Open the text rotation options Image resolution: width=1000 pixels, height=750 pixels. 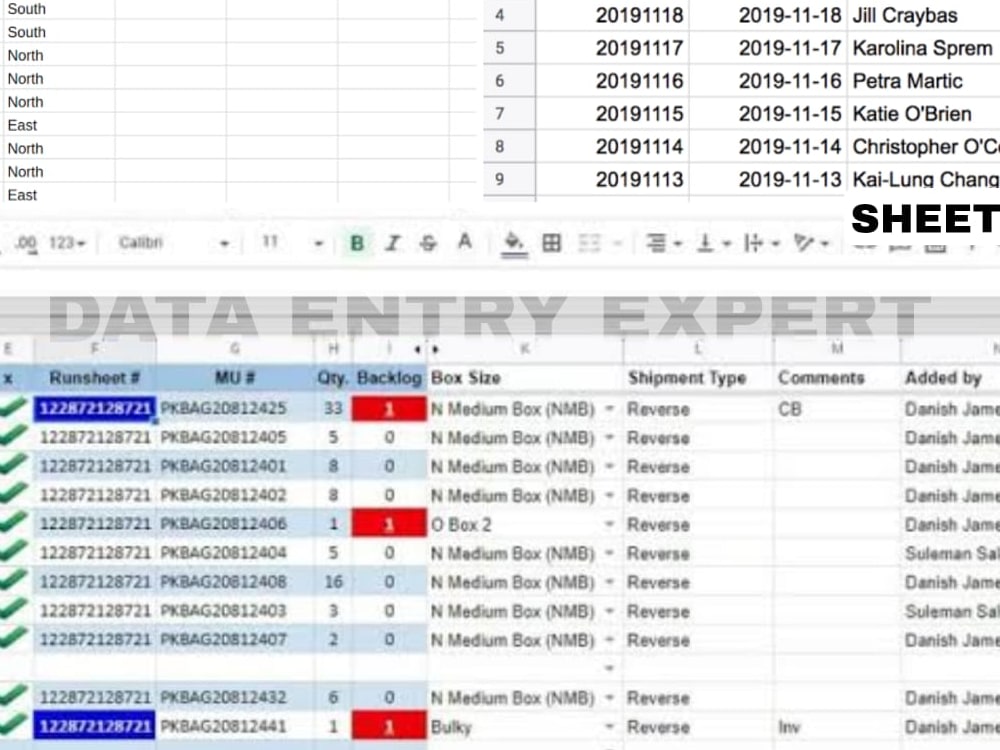click(x=811, y=243)
